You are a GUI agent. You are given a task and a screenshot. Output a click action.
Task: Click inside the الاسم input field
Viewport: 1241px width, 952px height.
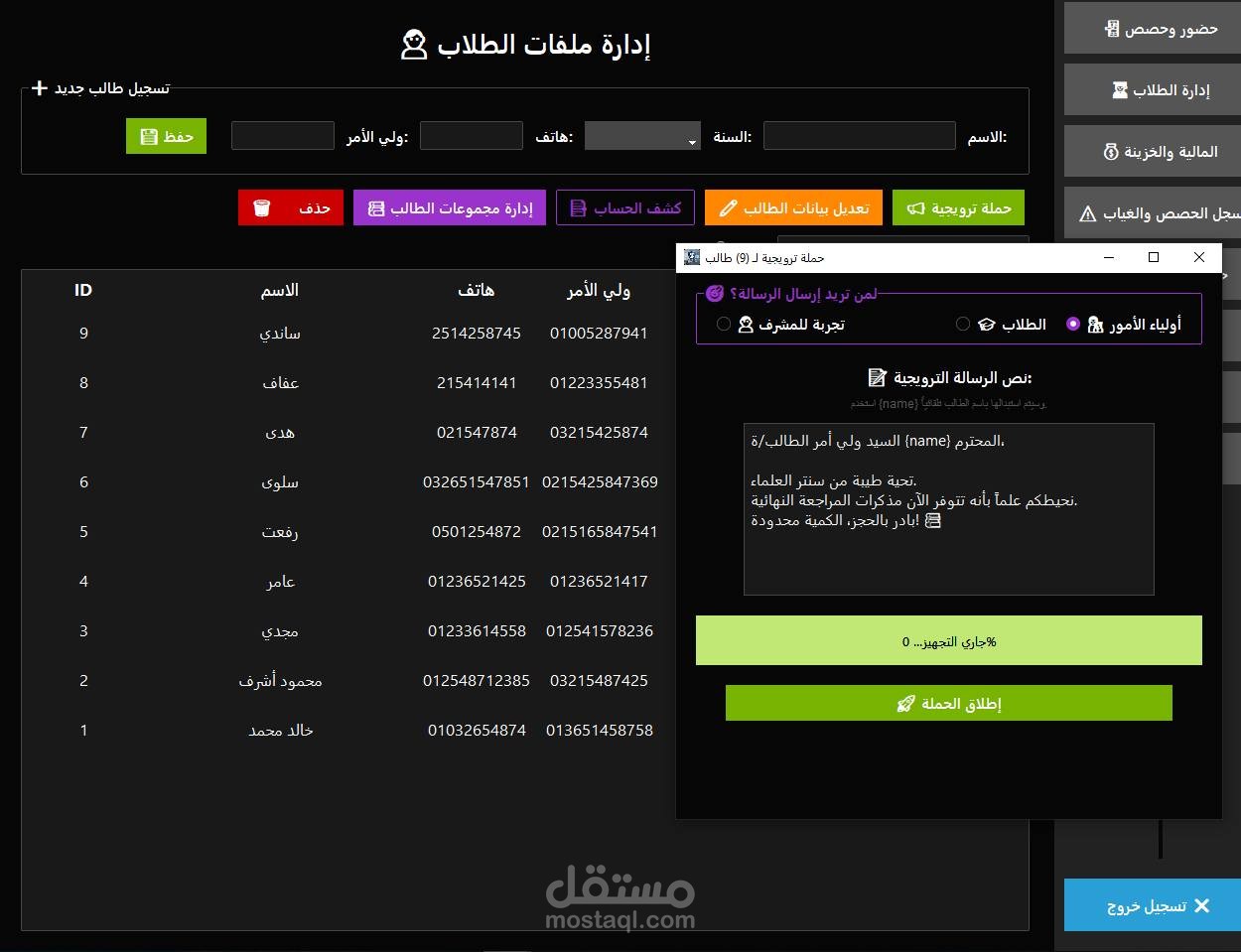859,136
